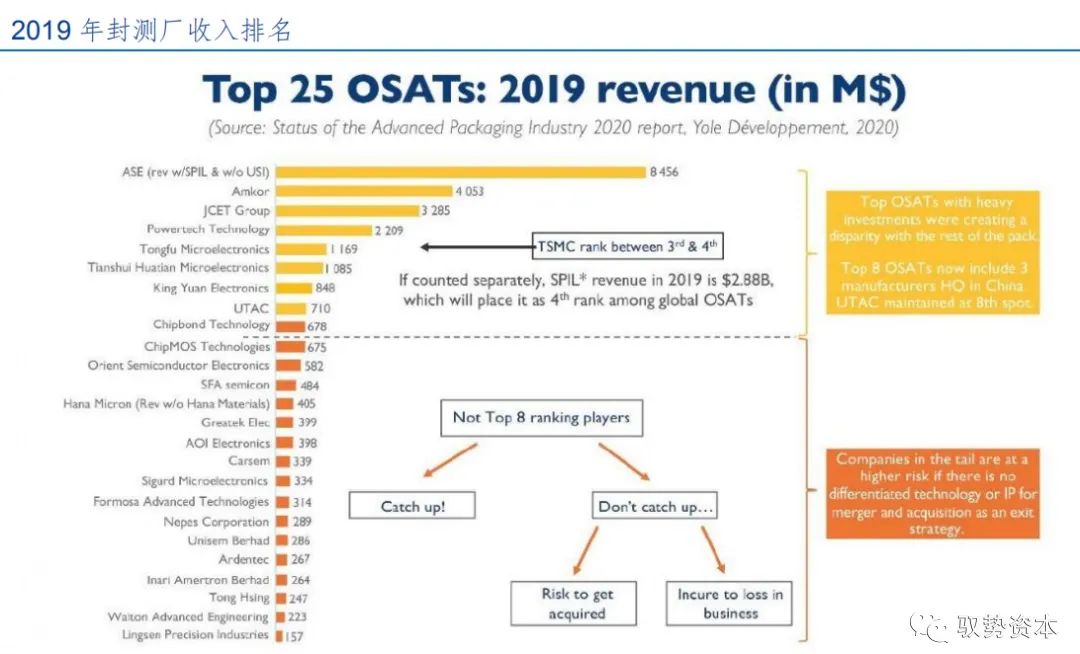Select the "Catch up!" box
Screen dimensions: 1080x654
coord(412,506)
